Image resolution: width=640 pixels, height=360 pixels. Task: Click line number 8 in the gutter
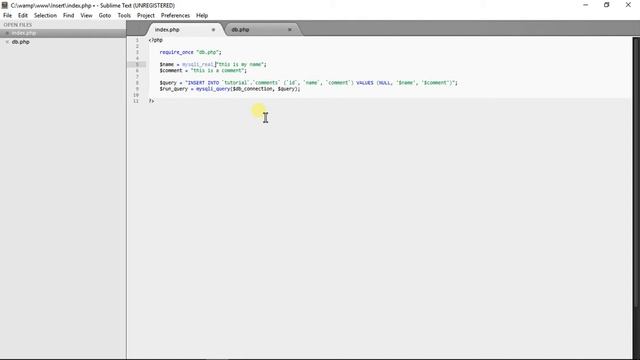(137, 83)
